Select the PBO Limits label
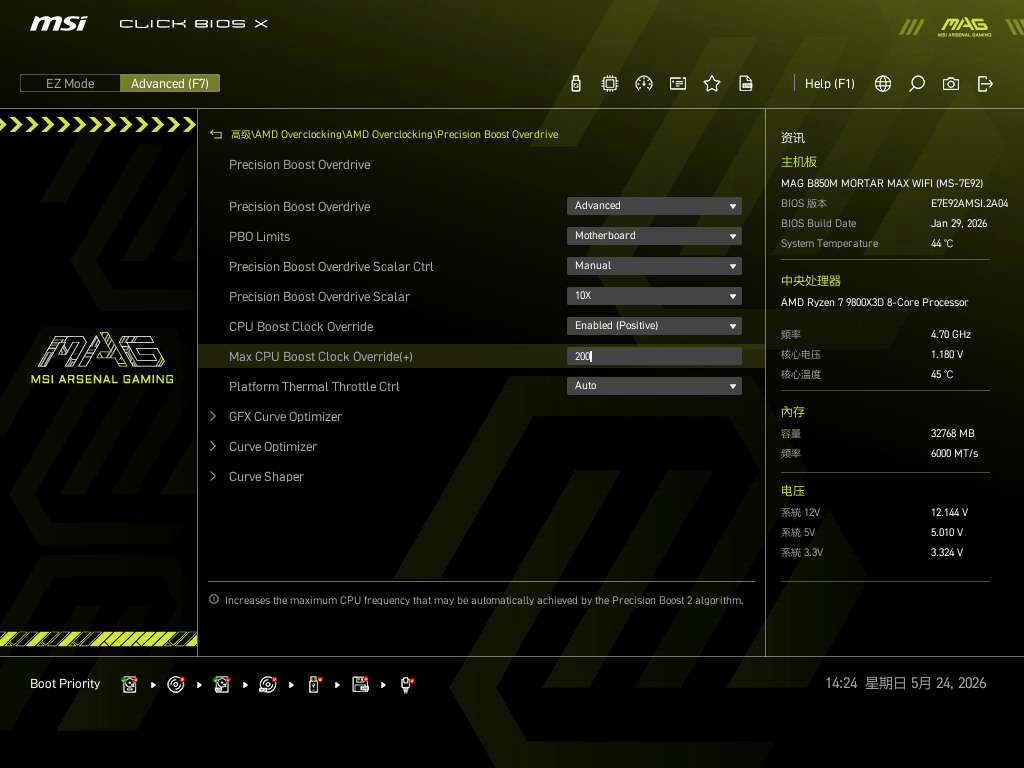 click(x=259, y=236)
